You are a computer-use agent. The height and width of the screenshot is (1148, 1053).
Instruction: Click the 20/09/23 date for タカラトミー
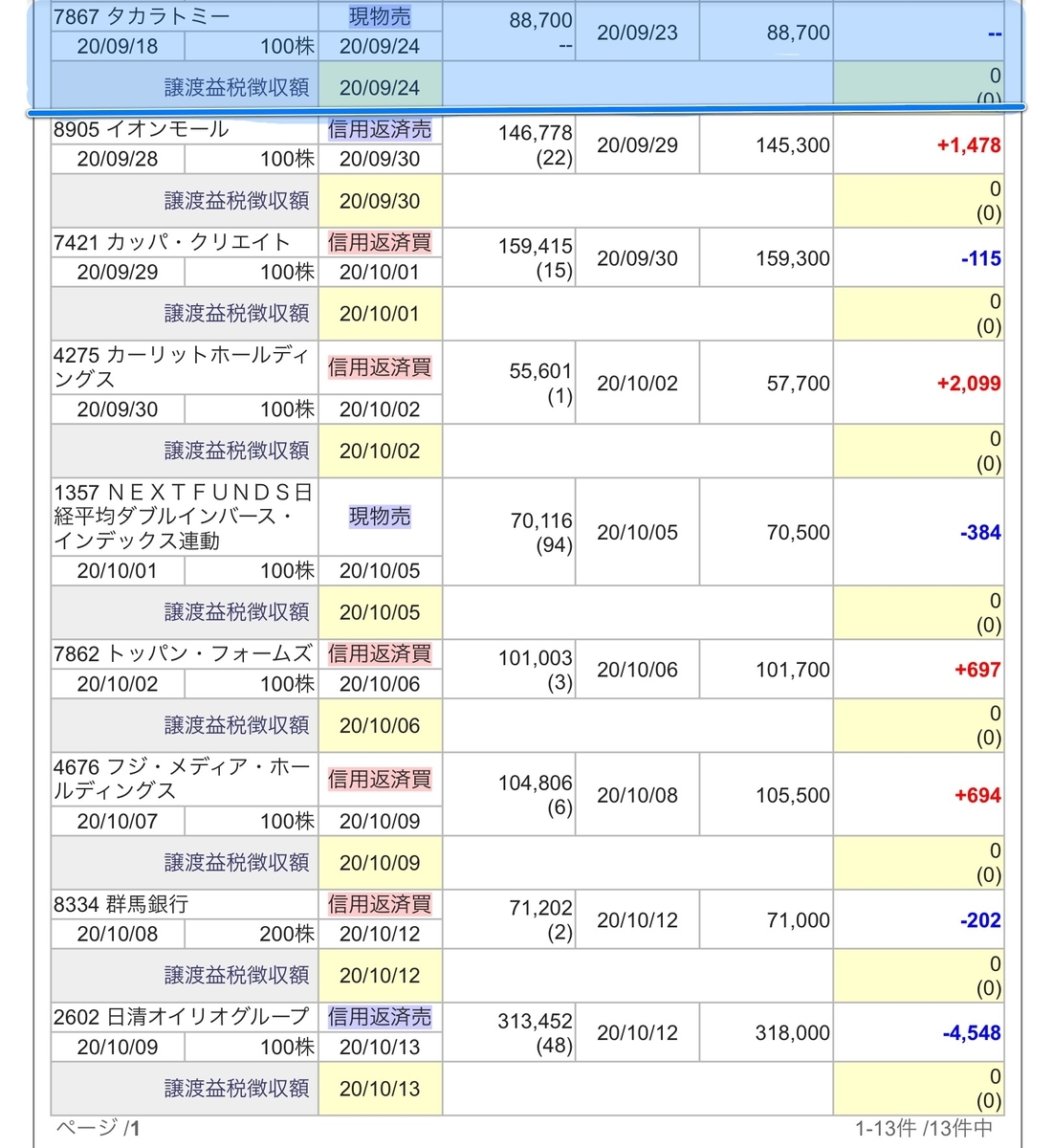637,33
